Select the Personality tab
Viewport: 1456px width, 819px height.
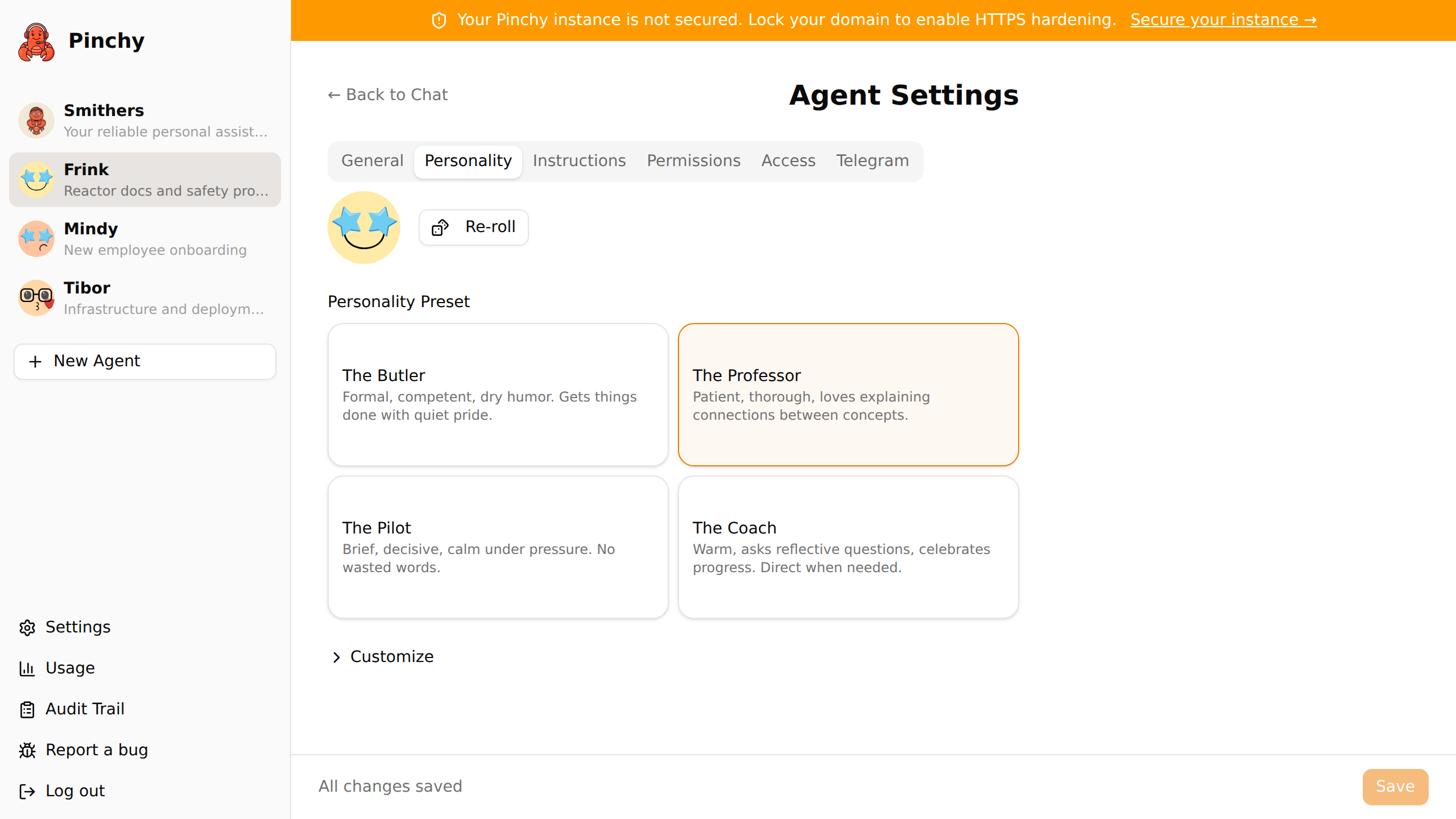pyautogui.click(x=468, y=162)
